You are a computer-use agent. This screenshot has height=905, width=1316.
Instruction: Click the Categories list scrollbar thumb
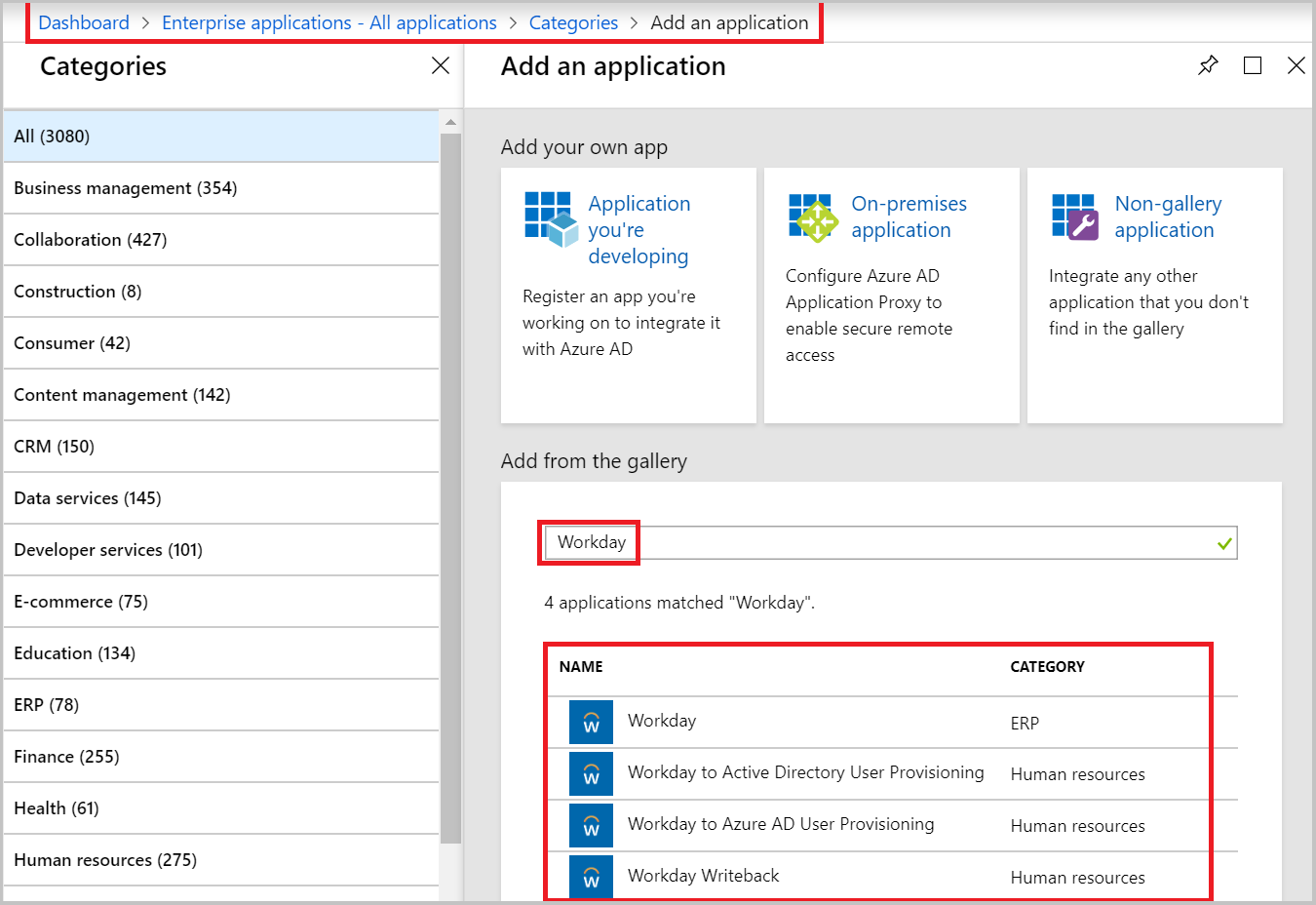450,488
